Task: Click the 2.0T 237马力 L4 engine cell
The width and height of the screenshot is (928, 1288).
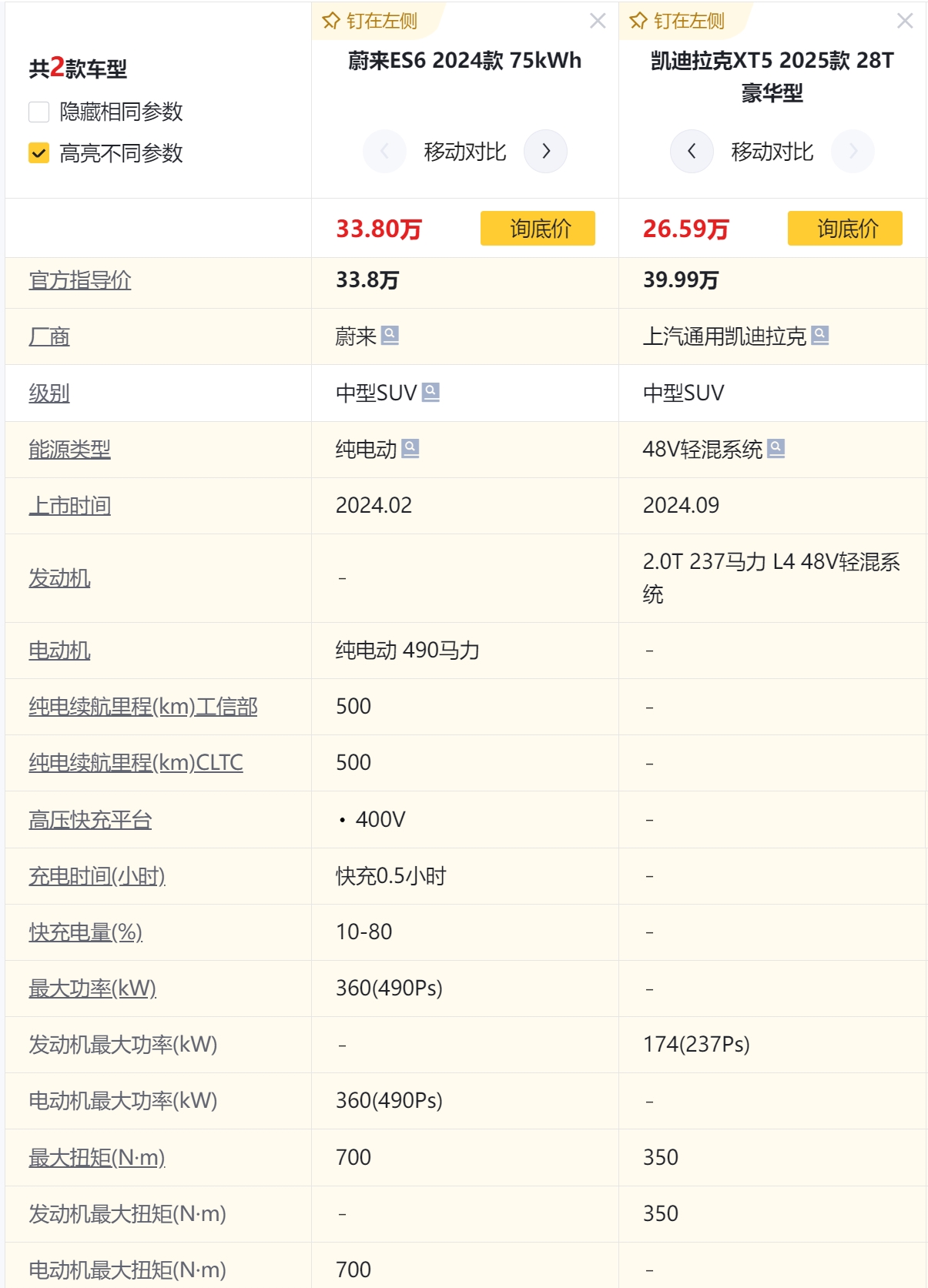Action: [x=772, y=578]
